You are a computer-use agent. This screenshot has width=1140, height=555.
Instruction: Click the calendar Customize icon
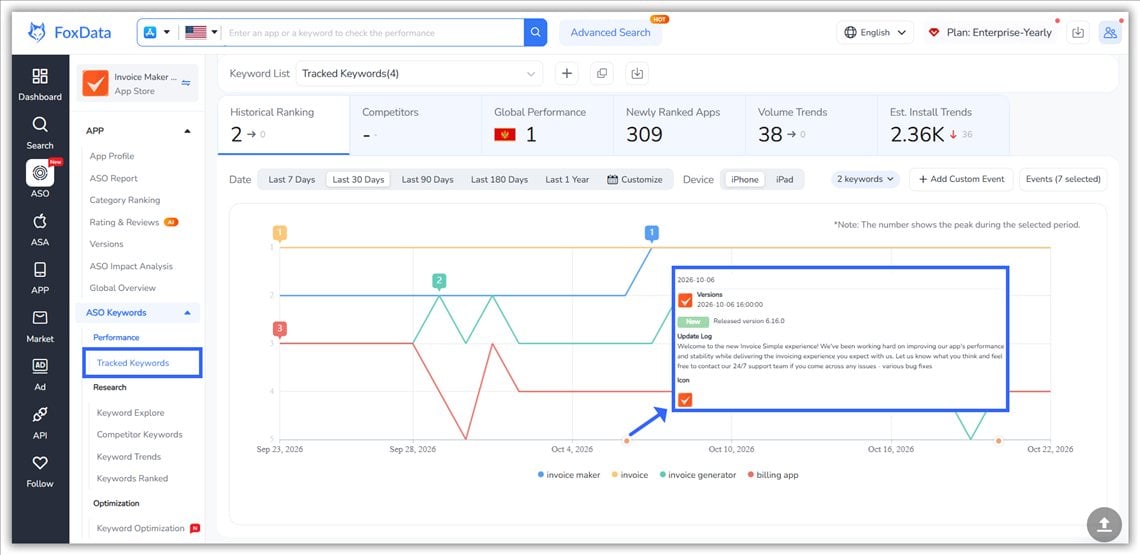[612, 179]
